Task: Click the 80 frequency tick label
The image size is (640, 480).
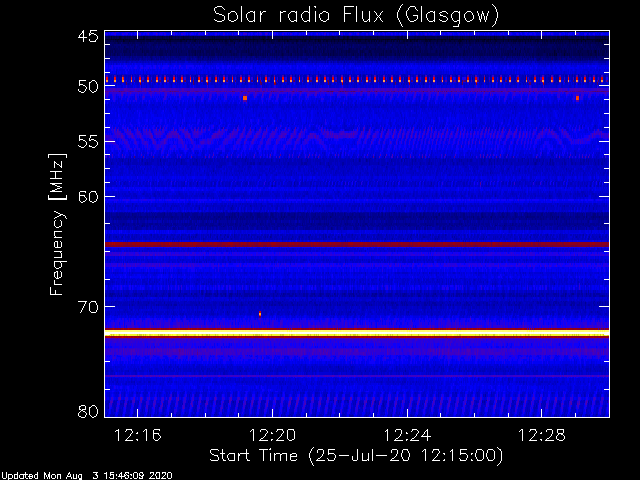Action: pyautogui.click(x=88, y=411)
